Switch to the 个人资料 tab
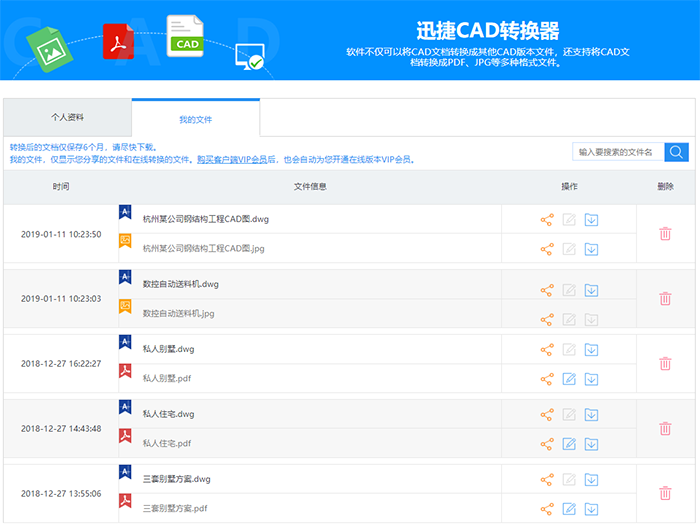 67,117
